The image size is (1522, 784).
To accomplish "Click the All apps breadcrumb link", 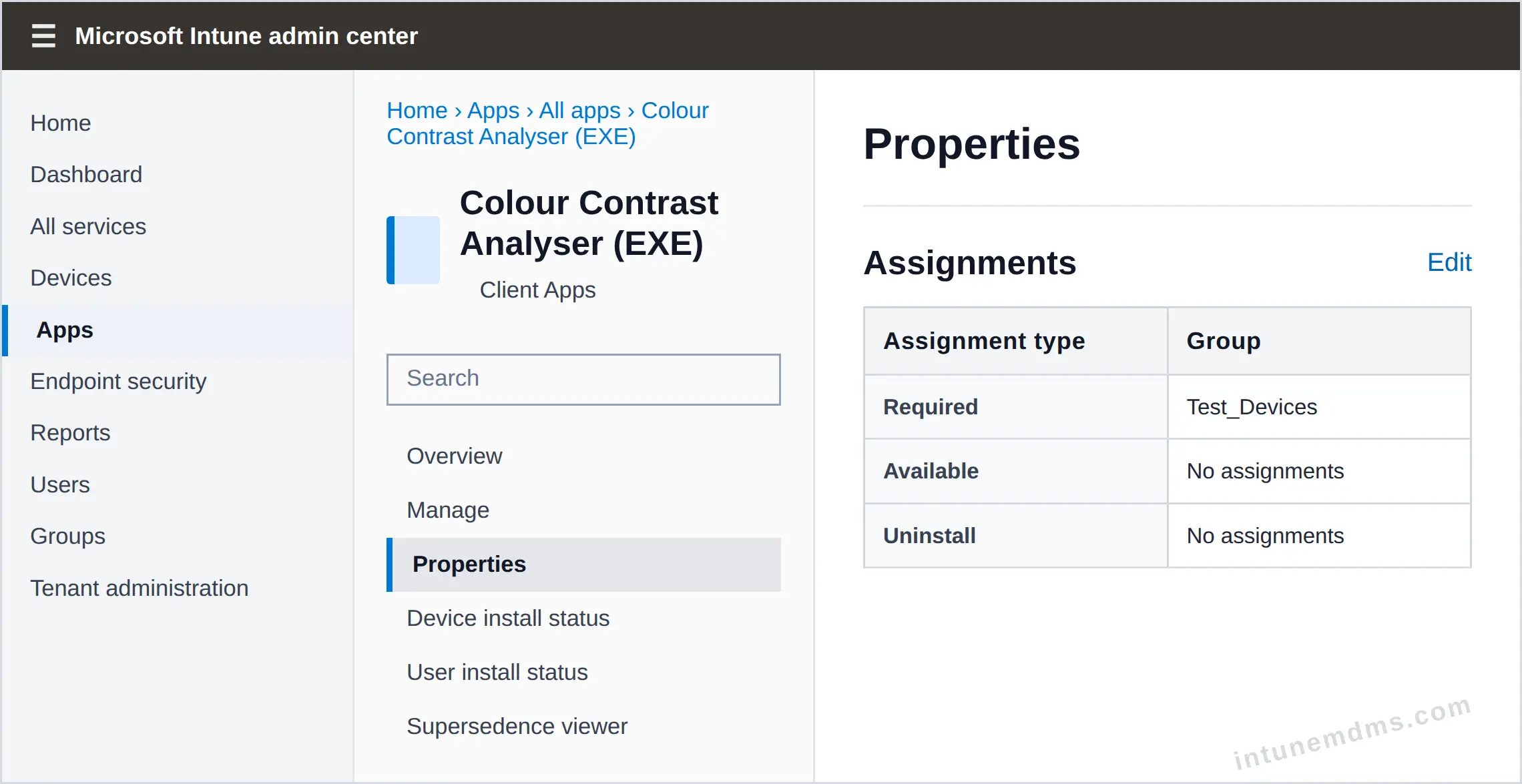I will 579,110.
